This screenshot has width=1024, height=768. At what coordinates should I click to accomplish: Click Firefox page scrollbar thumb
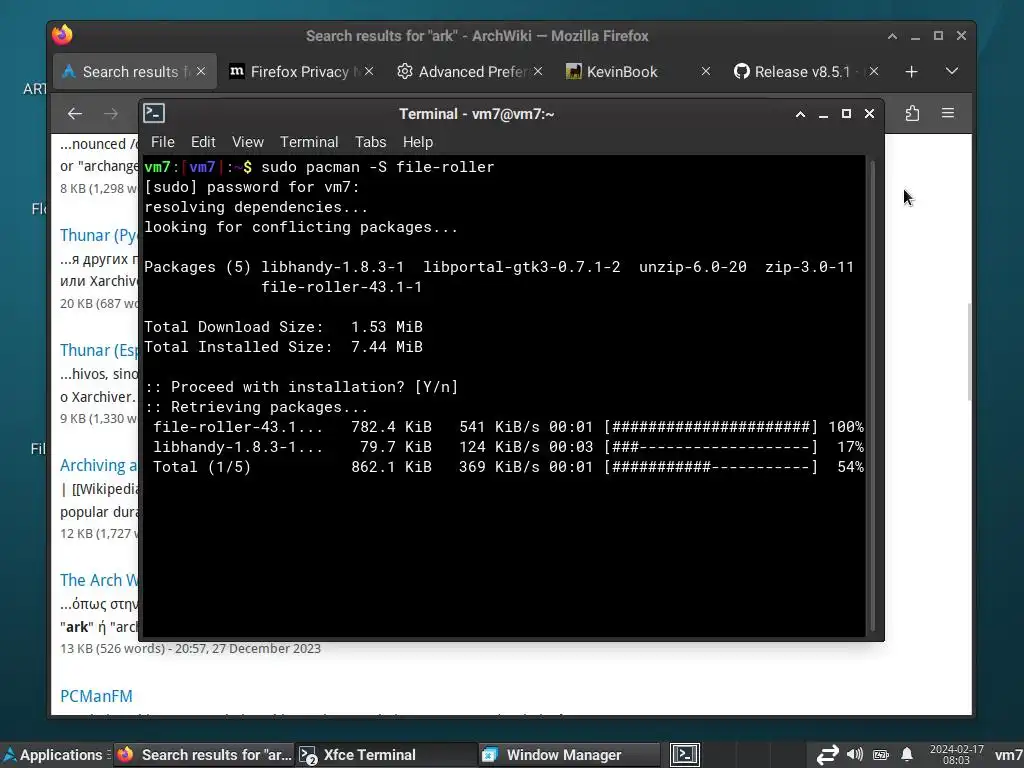[969, 351]
